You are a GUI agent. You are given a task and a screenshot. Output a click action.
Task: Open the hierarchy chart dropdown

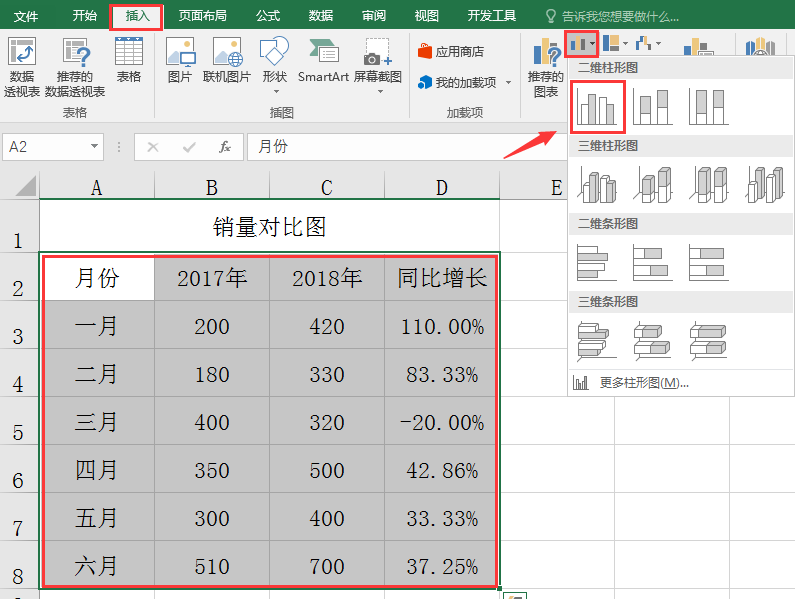pos(616,44)
